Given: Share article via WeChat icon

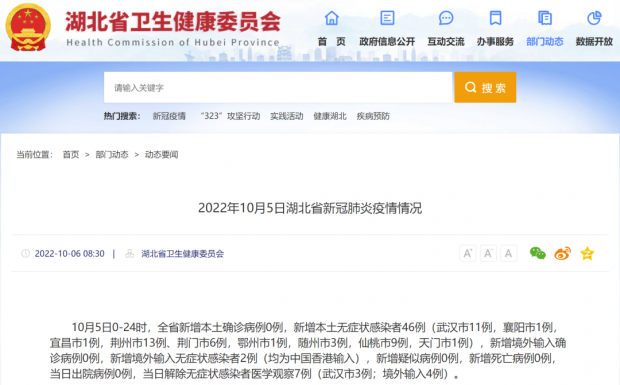Looking at the screenshot, I should point(538,253).
